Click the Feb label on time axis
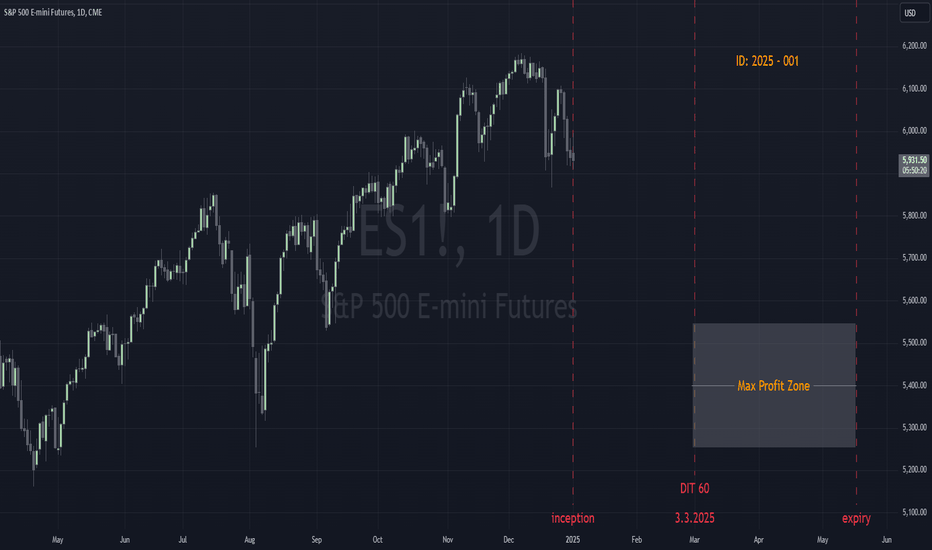The image size is (932, 550). coord(637,540)
